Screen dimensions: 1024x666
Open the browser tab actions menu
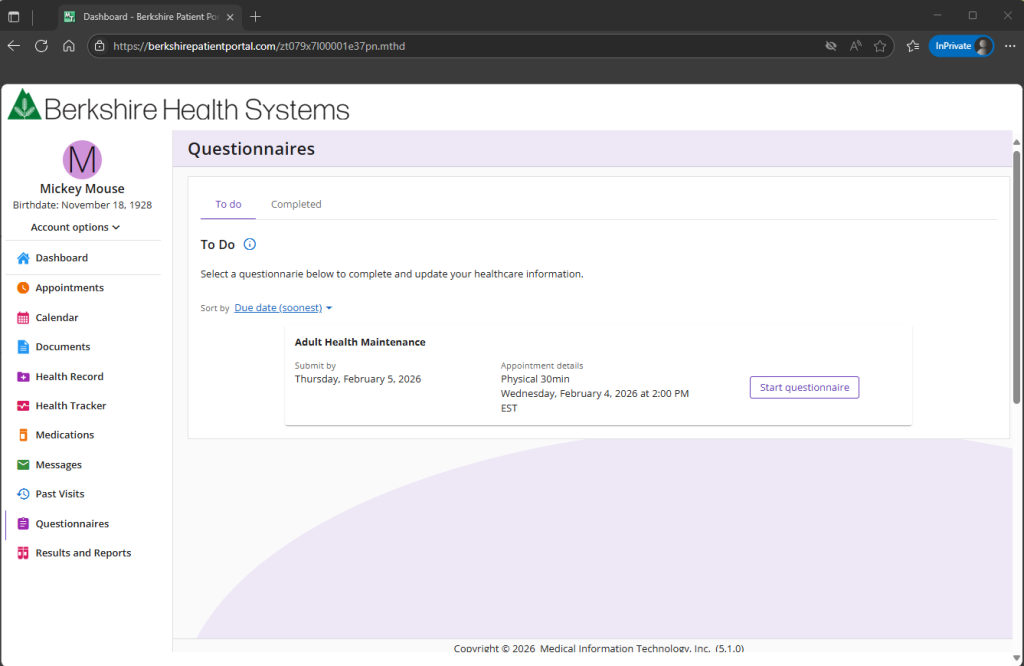14,16
